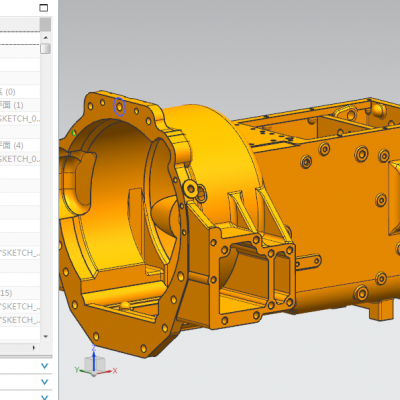Select the tree row labeled 面 (4)
Viewport: 400px width, 400px height.
tap(19, 145)
